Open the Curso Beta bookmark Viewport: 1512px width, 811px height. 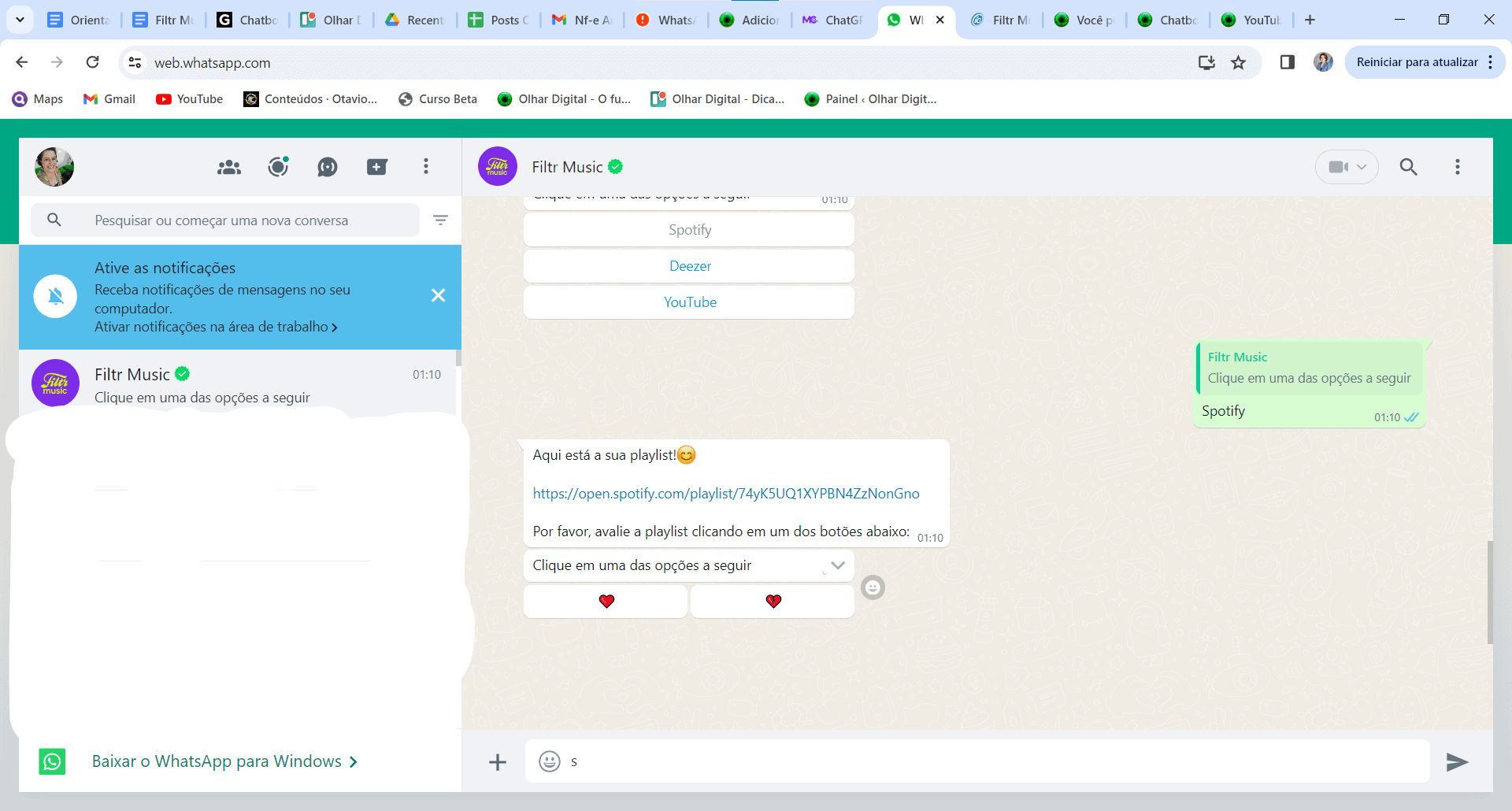438,99
